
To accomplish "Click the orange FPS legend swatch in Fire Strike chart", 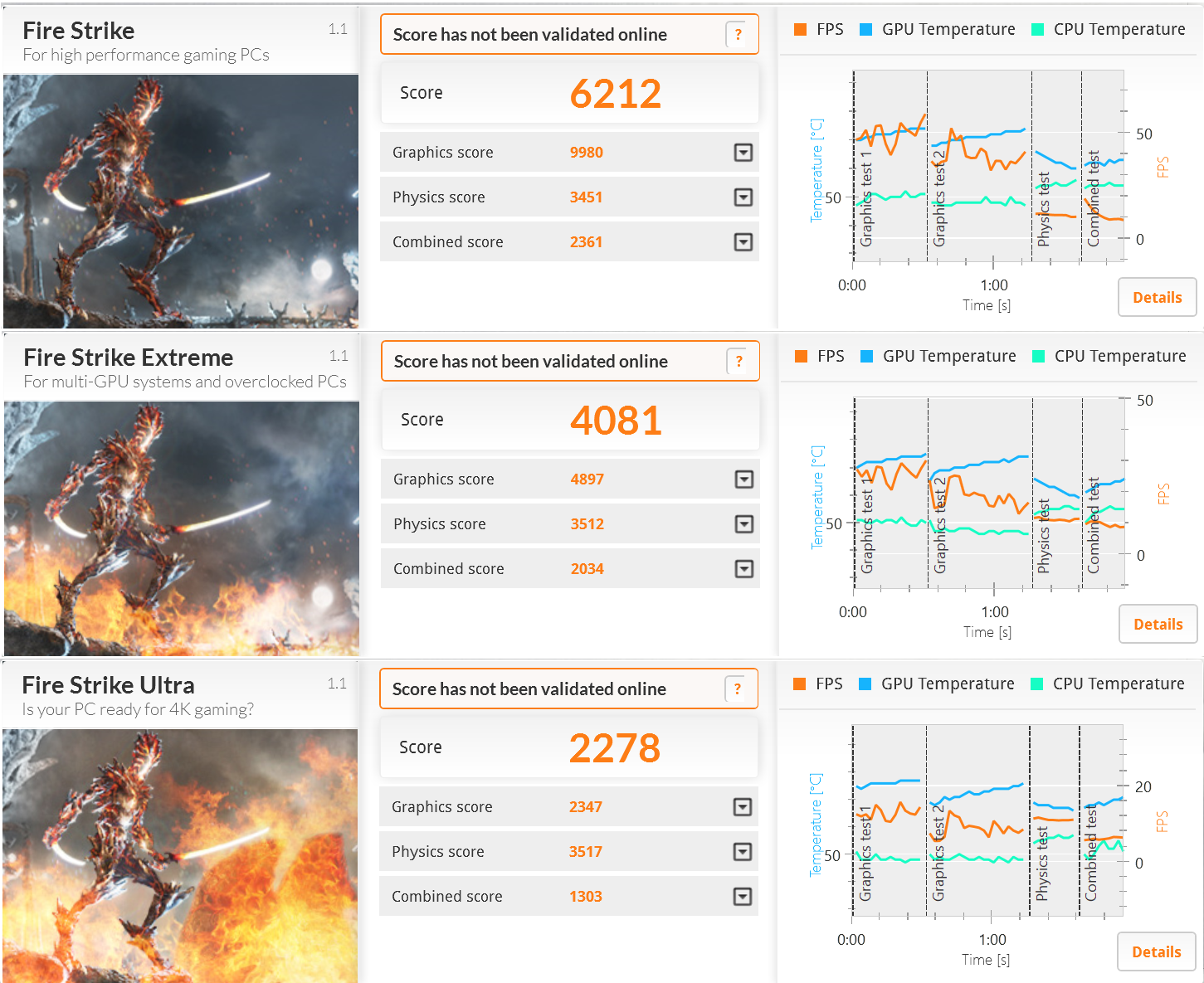I will [x=801, y=30].
